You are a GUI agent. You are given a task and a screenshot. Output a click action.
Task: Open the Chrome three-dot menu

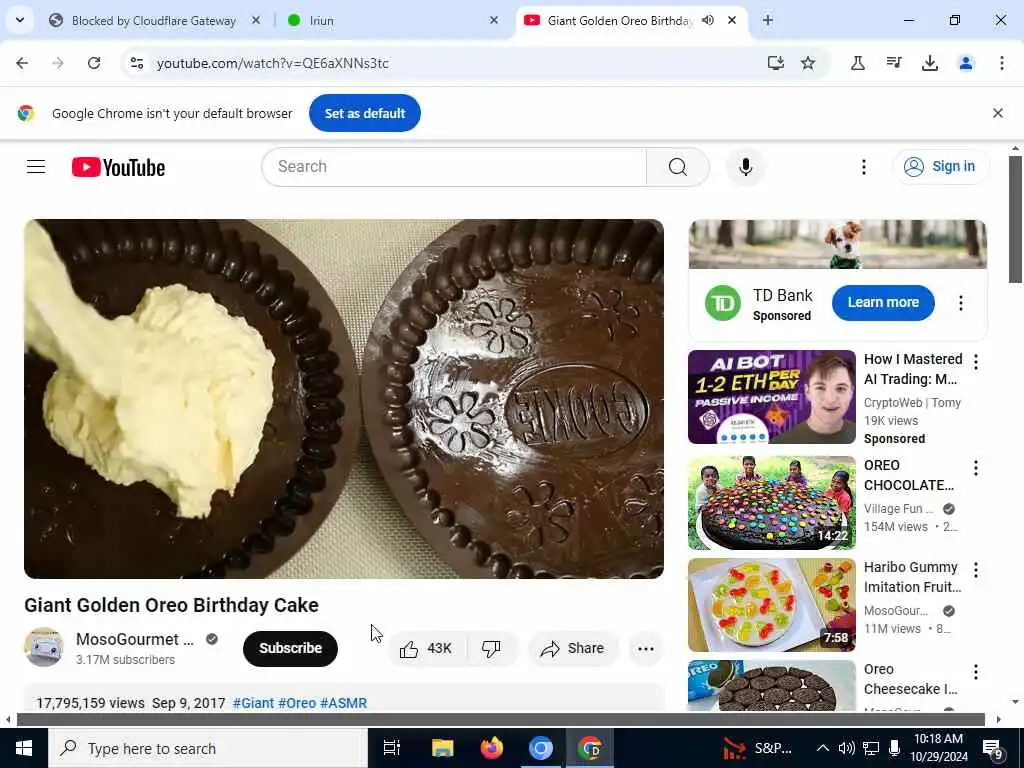[x=1001, y=63]
